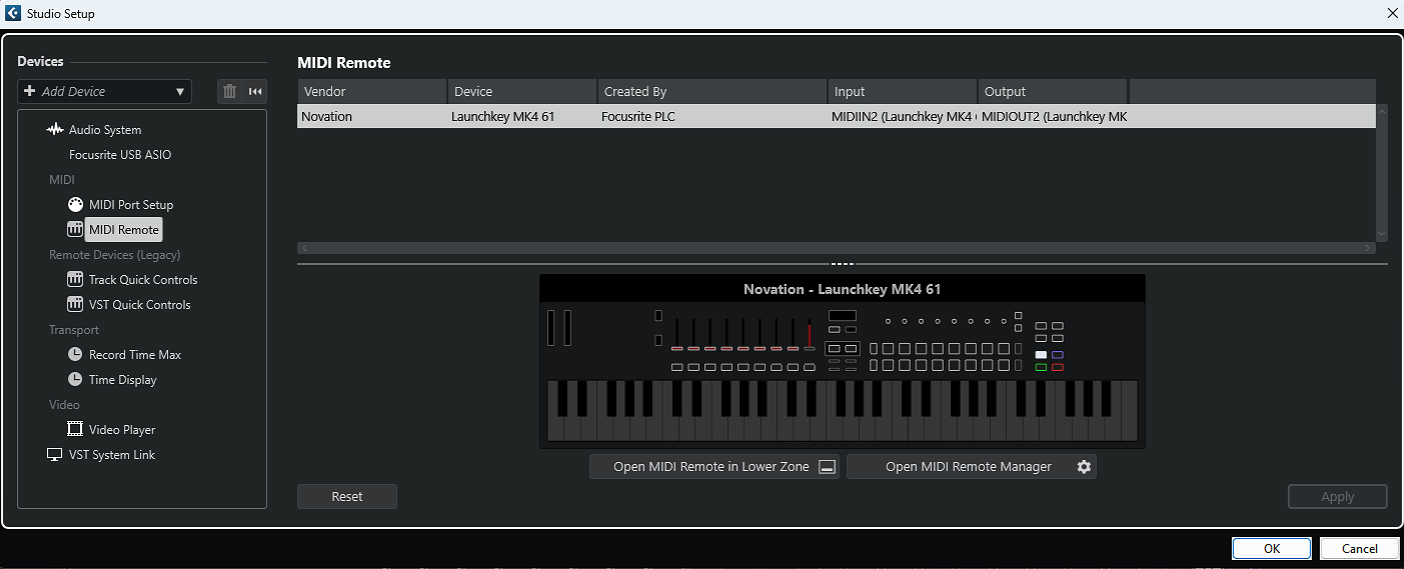Screen dimensions: 1404x569
Task: Open the Add Device dropdown
Action: click(104, 91)
